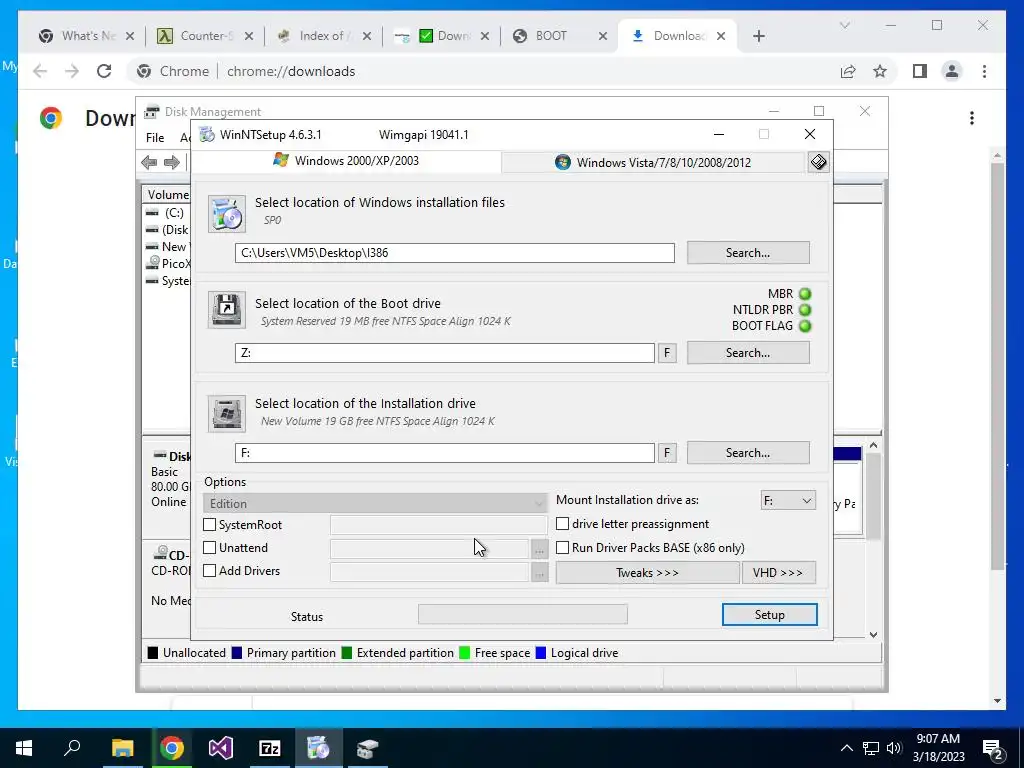Click the Chrome share page icon

point(848,71)
